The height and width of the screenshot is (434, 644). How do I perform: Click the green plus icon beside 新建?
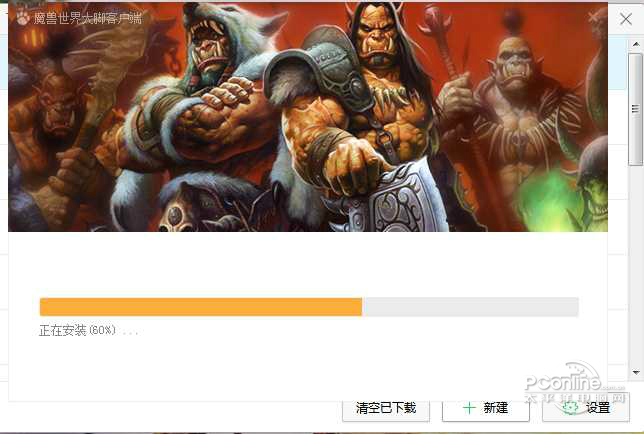click(469, 408)
